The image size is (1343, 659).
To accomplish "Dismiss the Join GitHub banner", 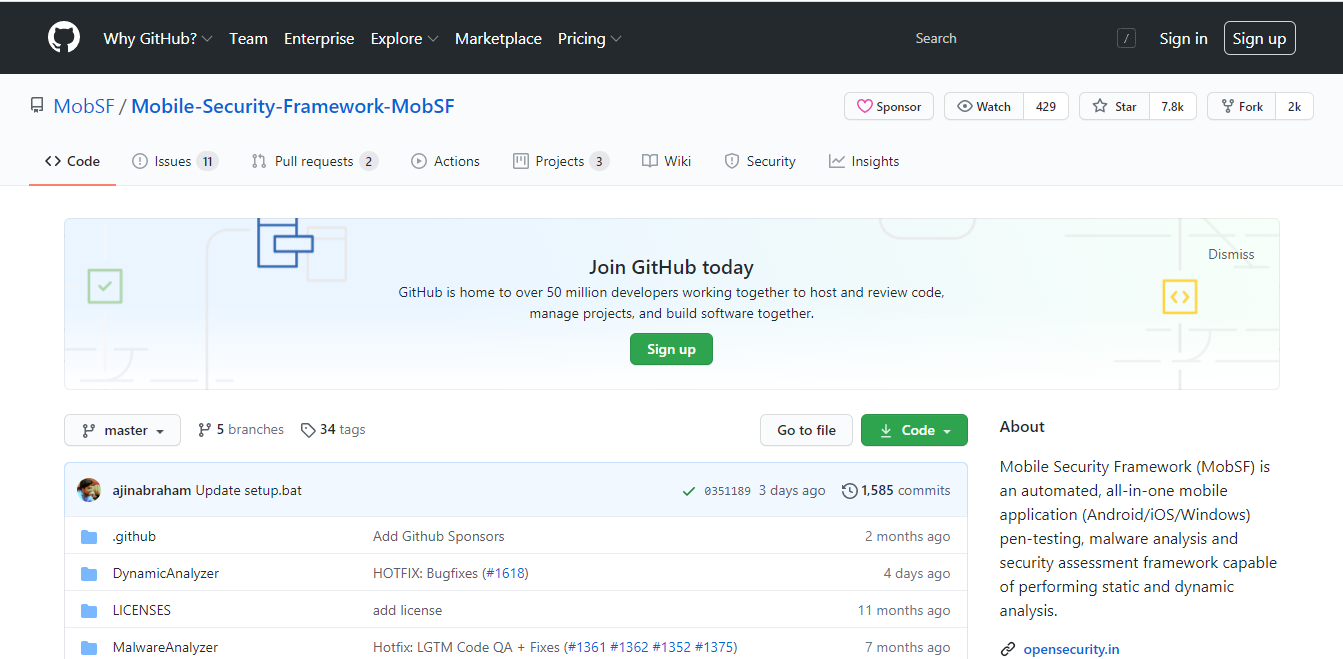I will [1231, 254].
